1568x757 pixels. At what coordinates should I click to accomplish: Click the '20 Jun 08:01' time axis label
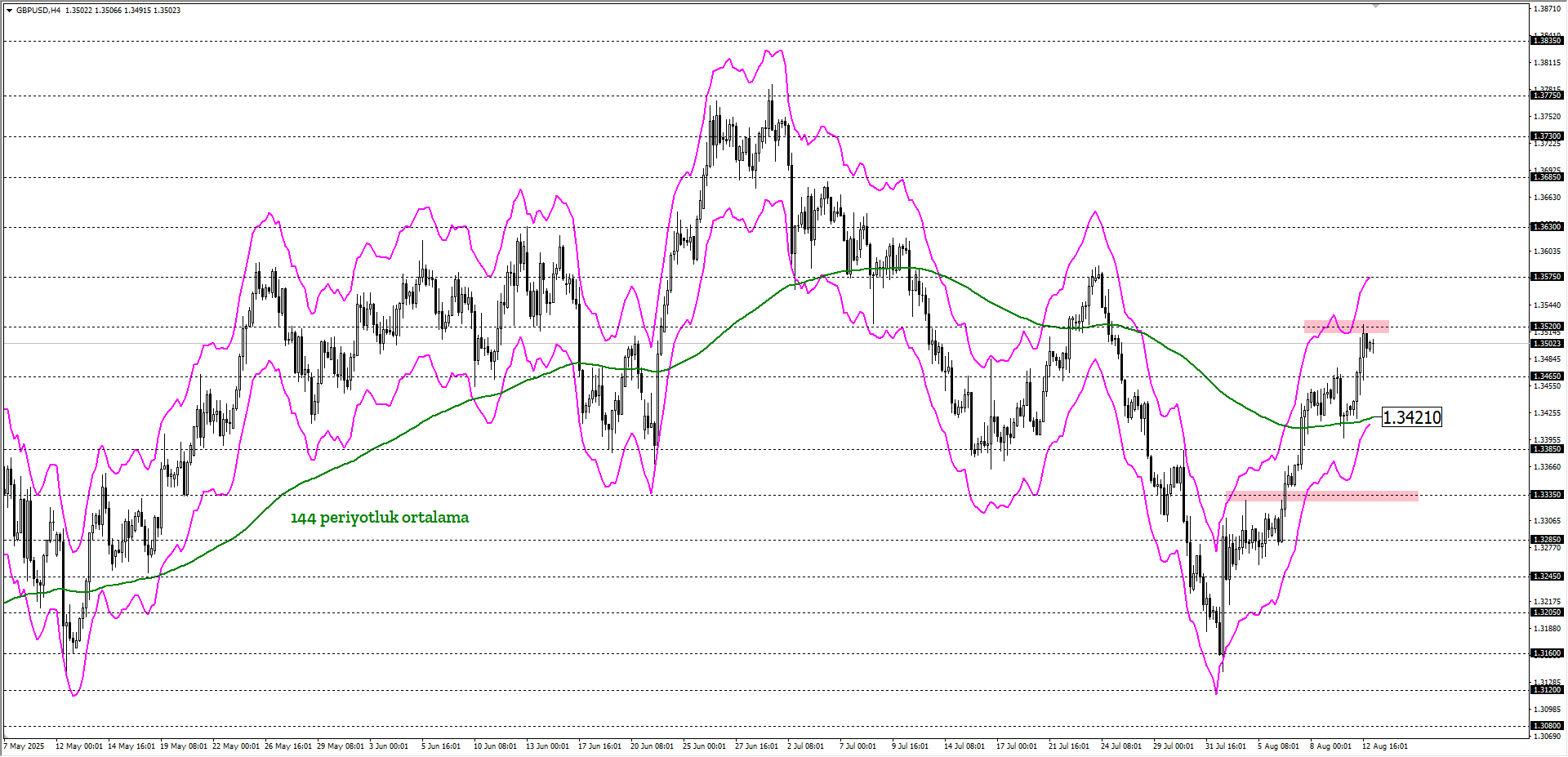point(653,746)
